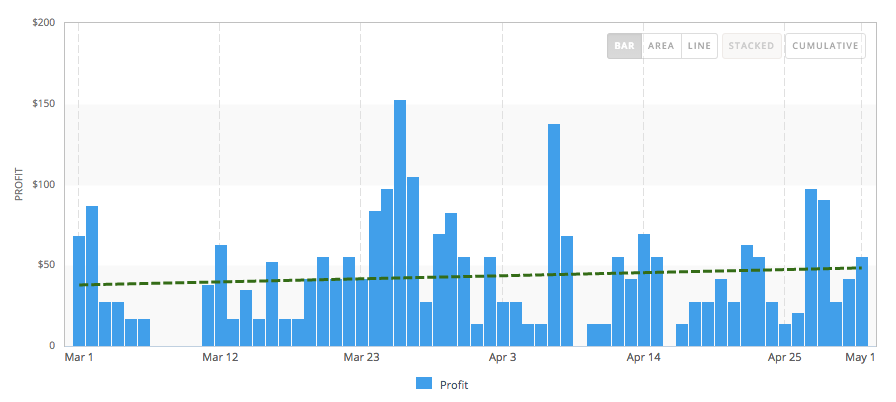Click the Apr 14 axis label
The image size is (896, 402).
[643, 358]
